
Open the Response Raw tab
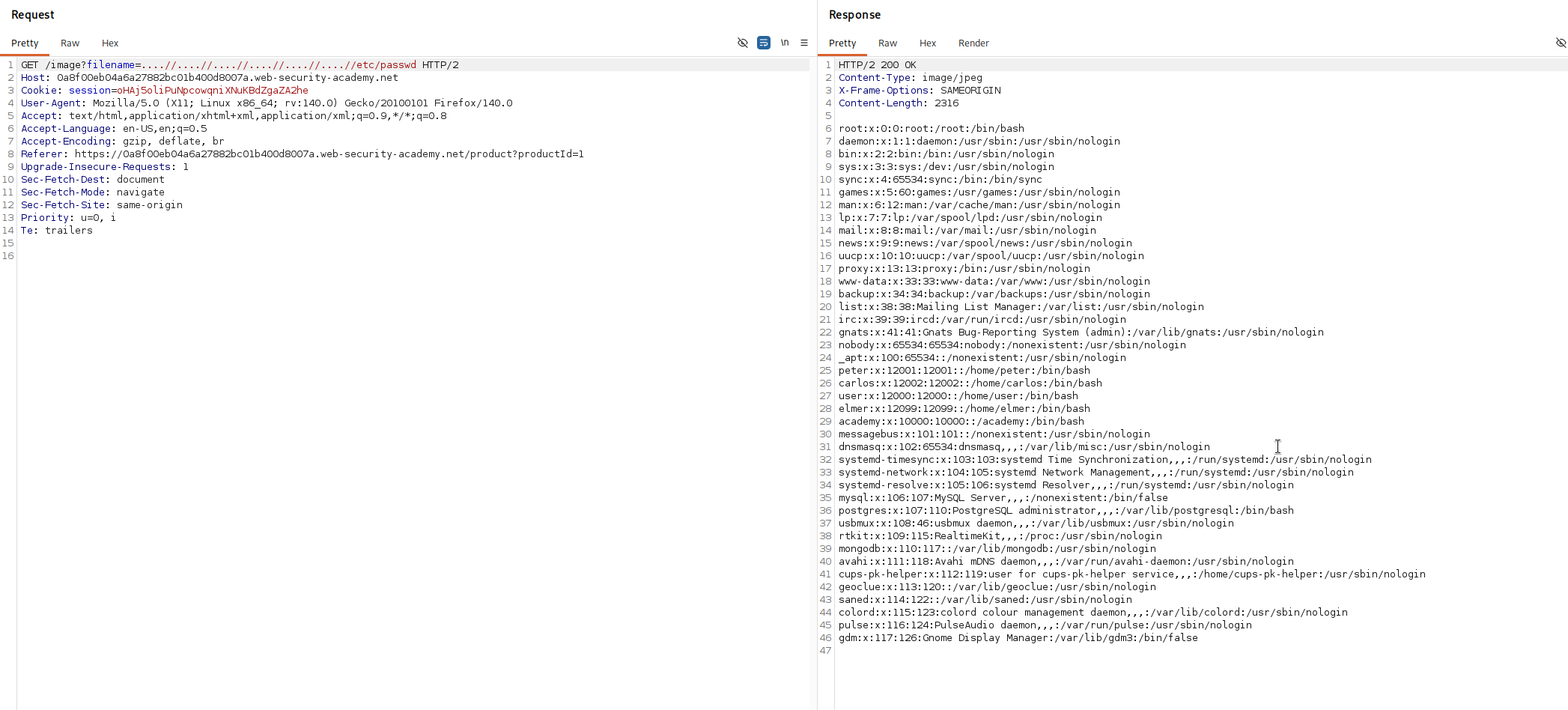tap(887, 43)
